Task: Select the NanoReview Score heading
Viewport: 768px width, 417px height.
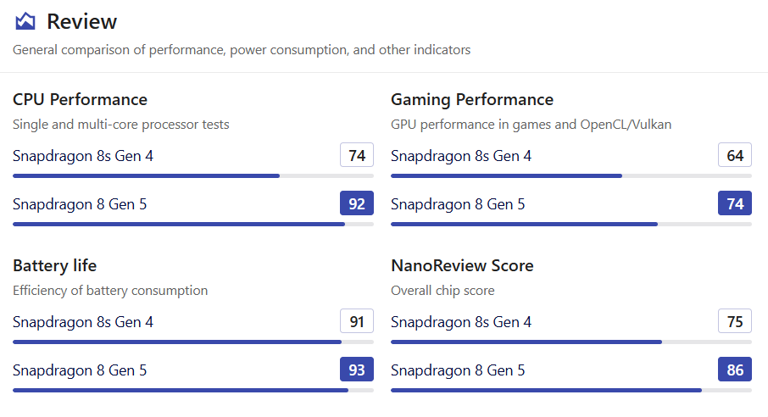Action: tap(462, 266)
